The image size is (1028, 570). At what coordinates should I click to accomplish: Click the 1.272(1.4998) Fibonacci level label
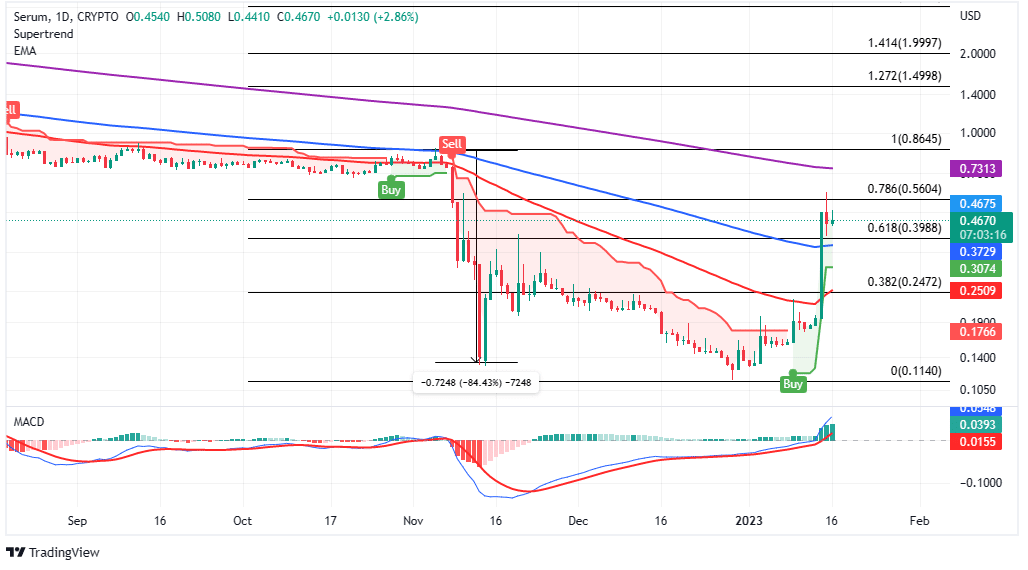point(904,76)
